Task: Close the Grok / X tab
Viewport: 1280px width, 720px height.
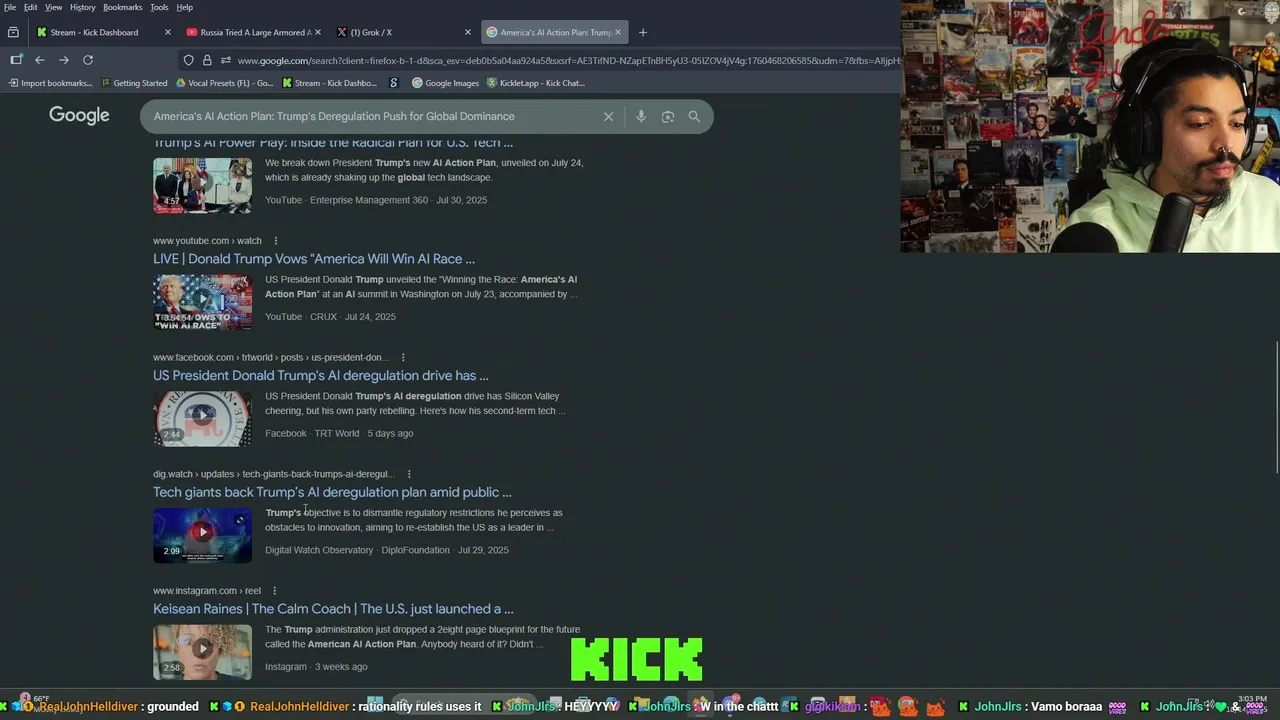Action: [x=468, y=32]
